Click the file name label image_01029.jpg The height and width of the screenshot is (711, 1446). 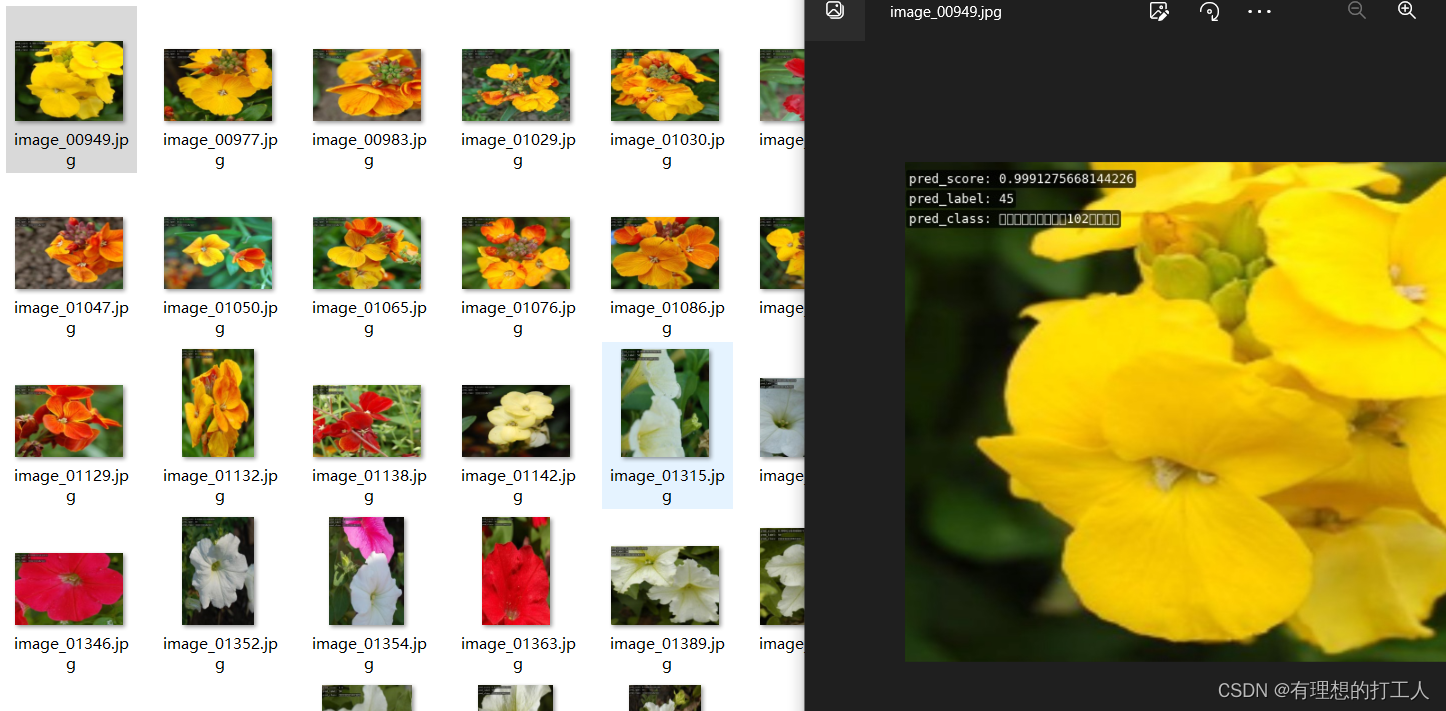point(518,150)
